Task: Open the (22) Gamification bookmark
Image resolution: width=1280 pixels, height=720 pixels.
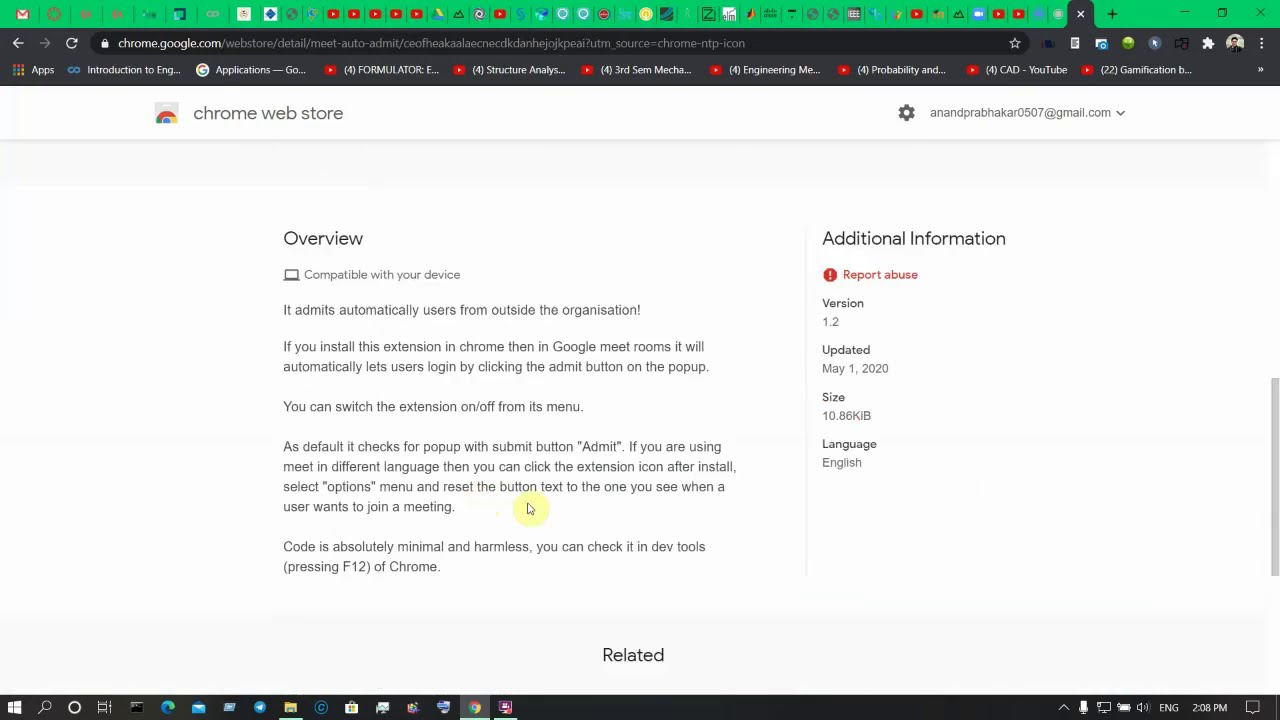Action: 1136,70
